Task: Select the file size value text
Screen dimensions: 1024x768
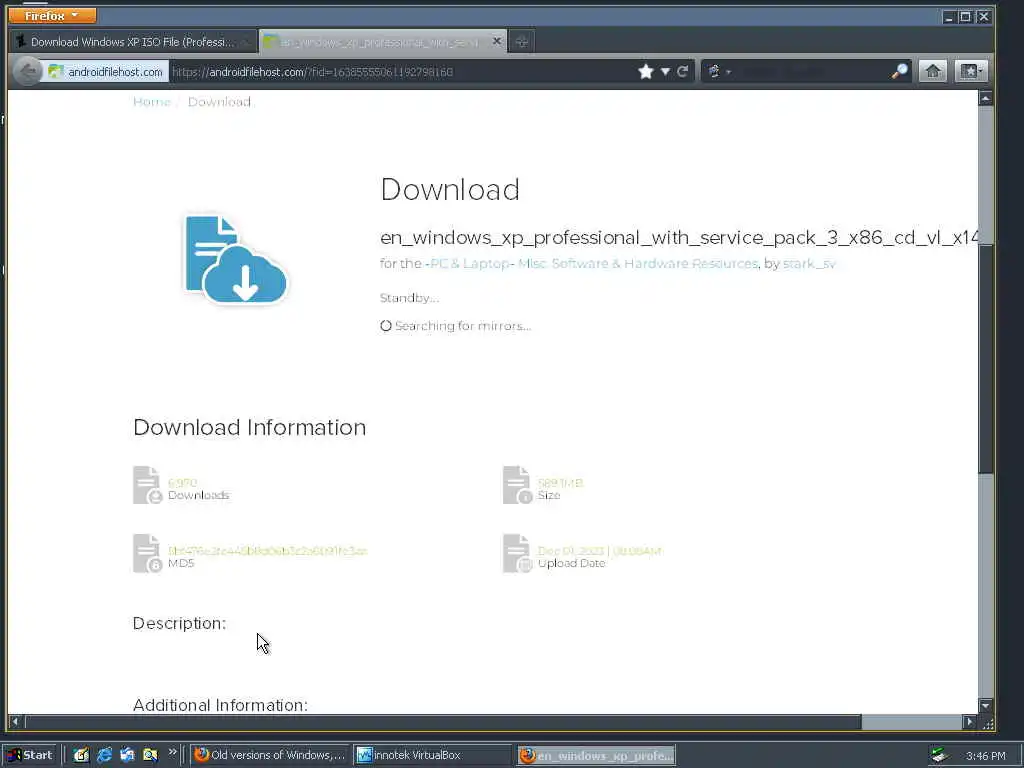Action: coord(560,483)
